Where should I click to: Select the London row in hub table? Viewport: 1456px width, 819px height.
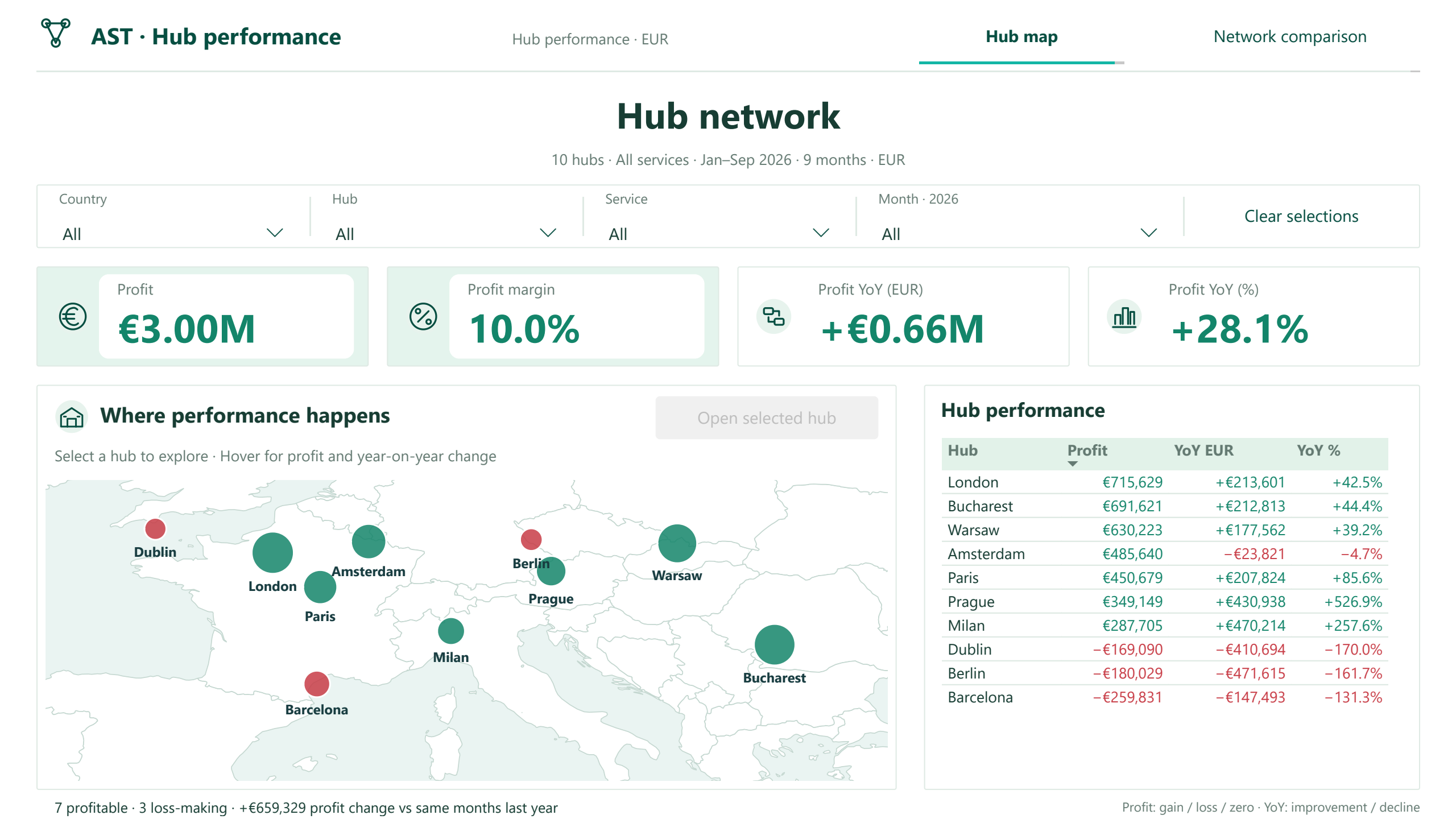[x=1165, y=482]
